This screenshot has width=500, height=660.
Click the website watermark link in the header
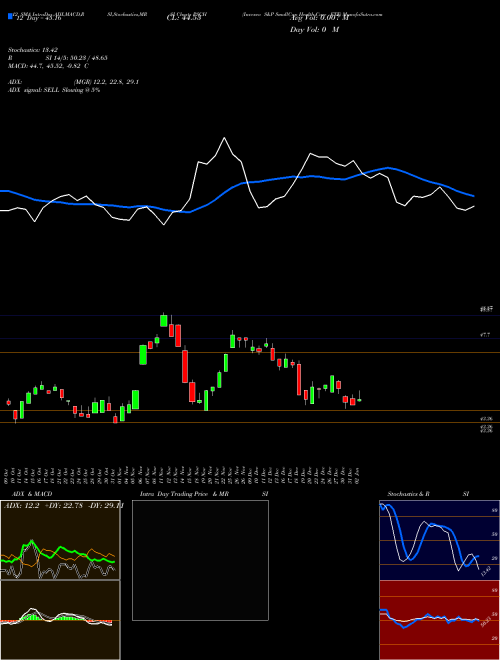[x=363, y=14]
